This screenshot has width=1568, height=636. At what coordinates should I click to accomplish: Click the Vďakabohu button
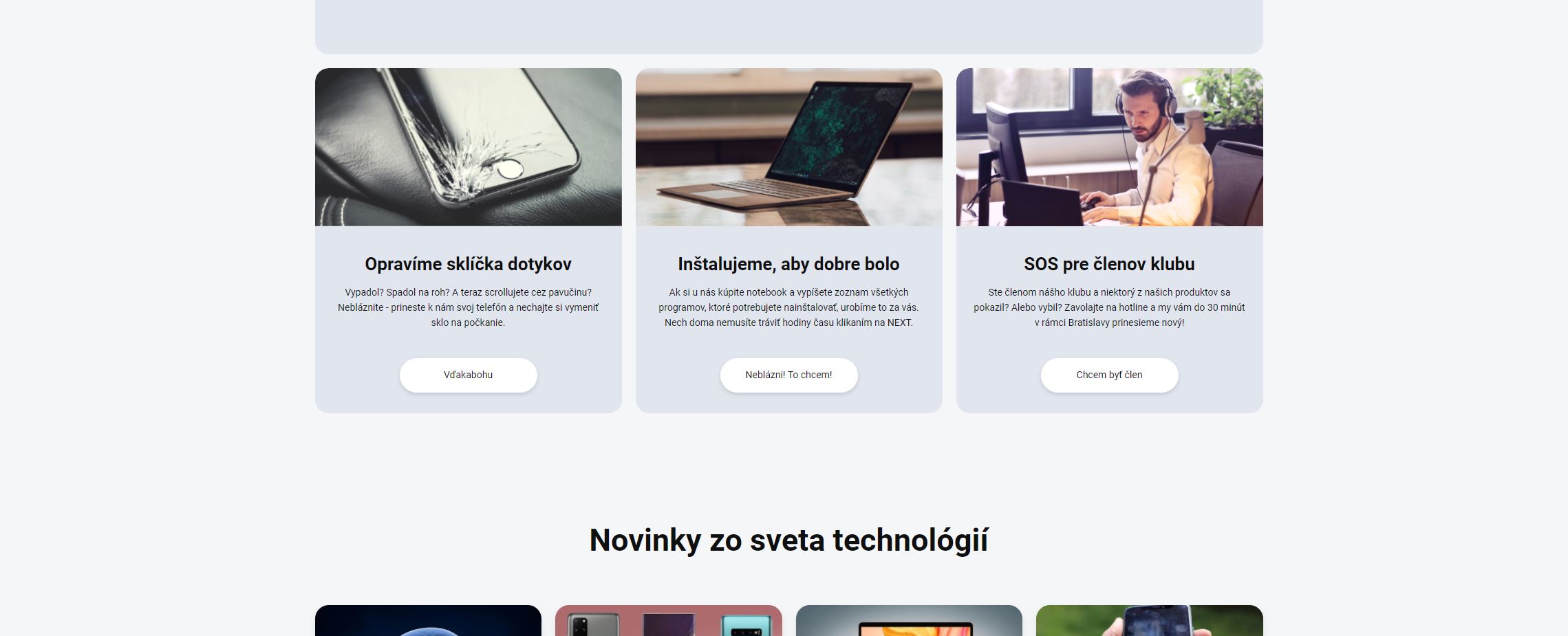click(x=468, y=375)
